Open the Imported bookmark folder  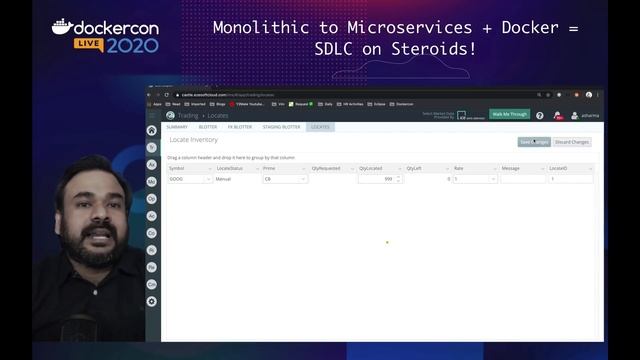(196, 104)
